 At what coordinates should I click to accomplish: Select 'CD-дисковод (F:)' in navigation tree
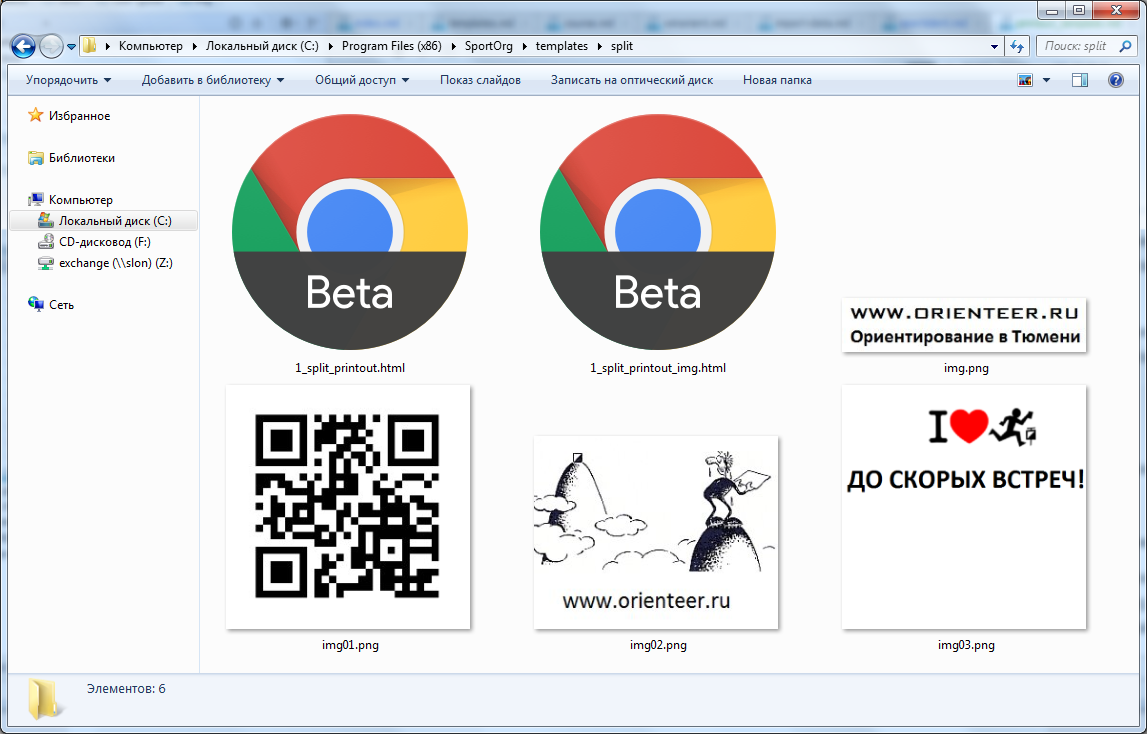(x=105, y=241)
